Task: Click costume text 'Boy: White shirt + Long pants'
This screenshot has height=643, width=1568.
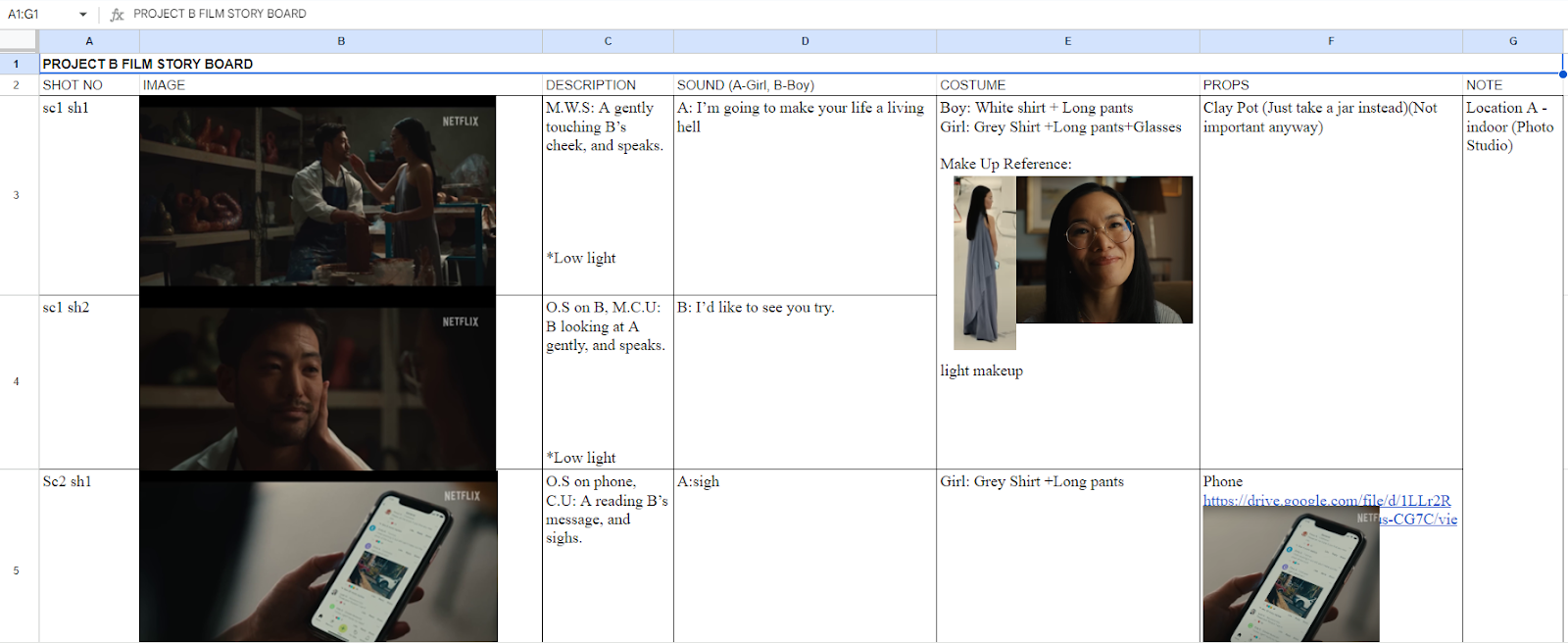Action: [1036, 108]
